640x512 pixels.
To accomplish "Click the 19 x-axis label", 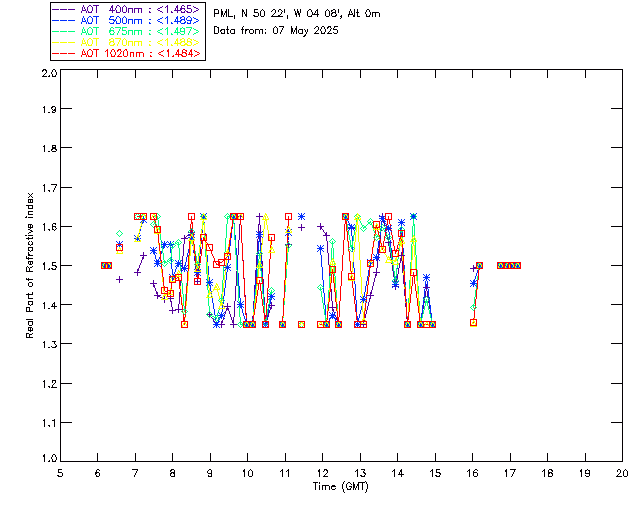I will pos(585,473).
